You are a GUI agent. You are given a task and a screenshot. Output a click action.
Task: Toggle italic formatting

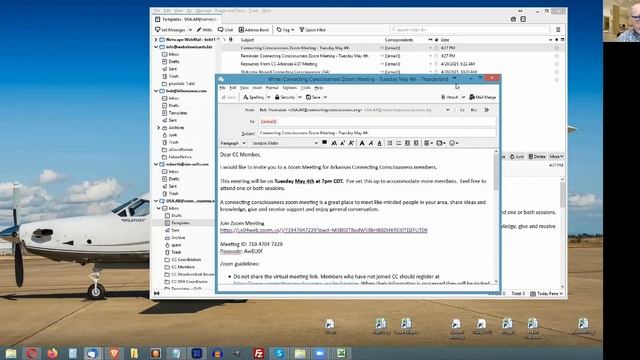(371, 143)
